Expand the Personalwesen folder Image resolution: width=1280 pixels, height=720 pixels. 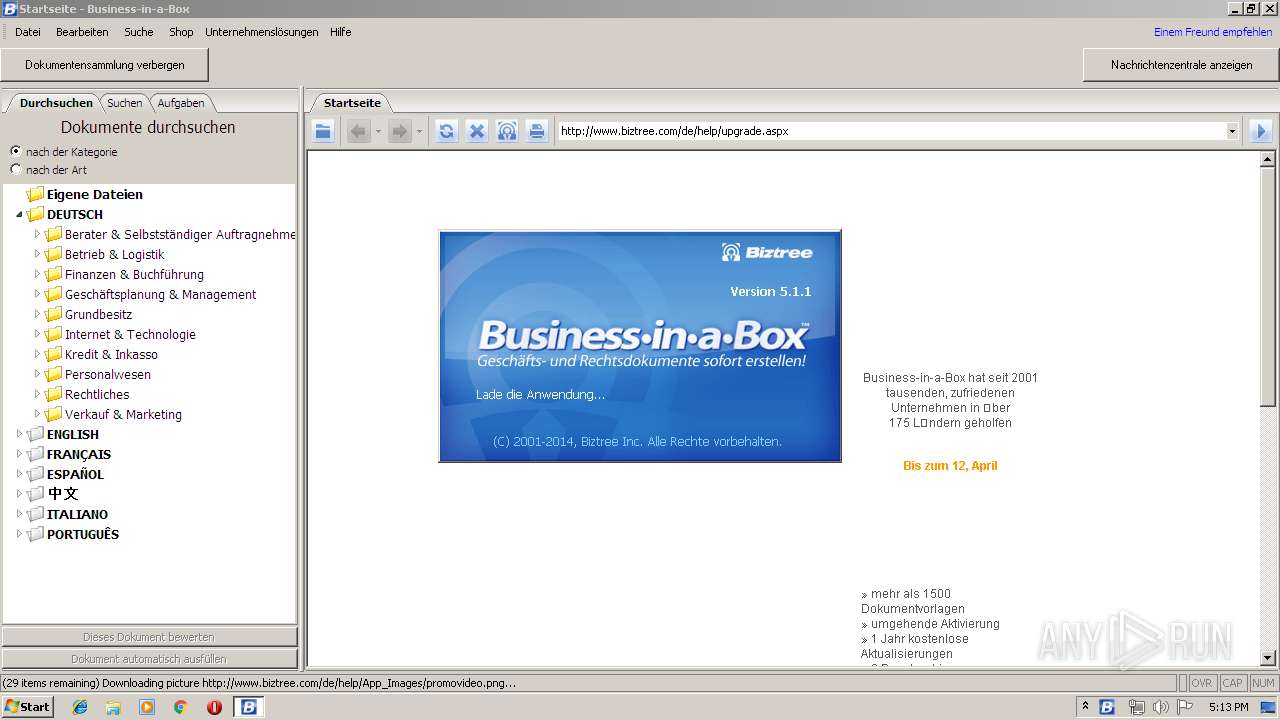[37, 374]
